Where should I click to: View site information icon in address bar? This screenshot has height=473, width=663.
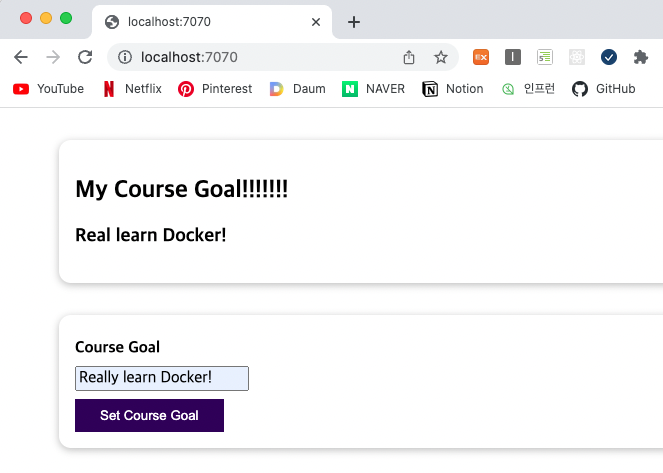click(125, 57)
